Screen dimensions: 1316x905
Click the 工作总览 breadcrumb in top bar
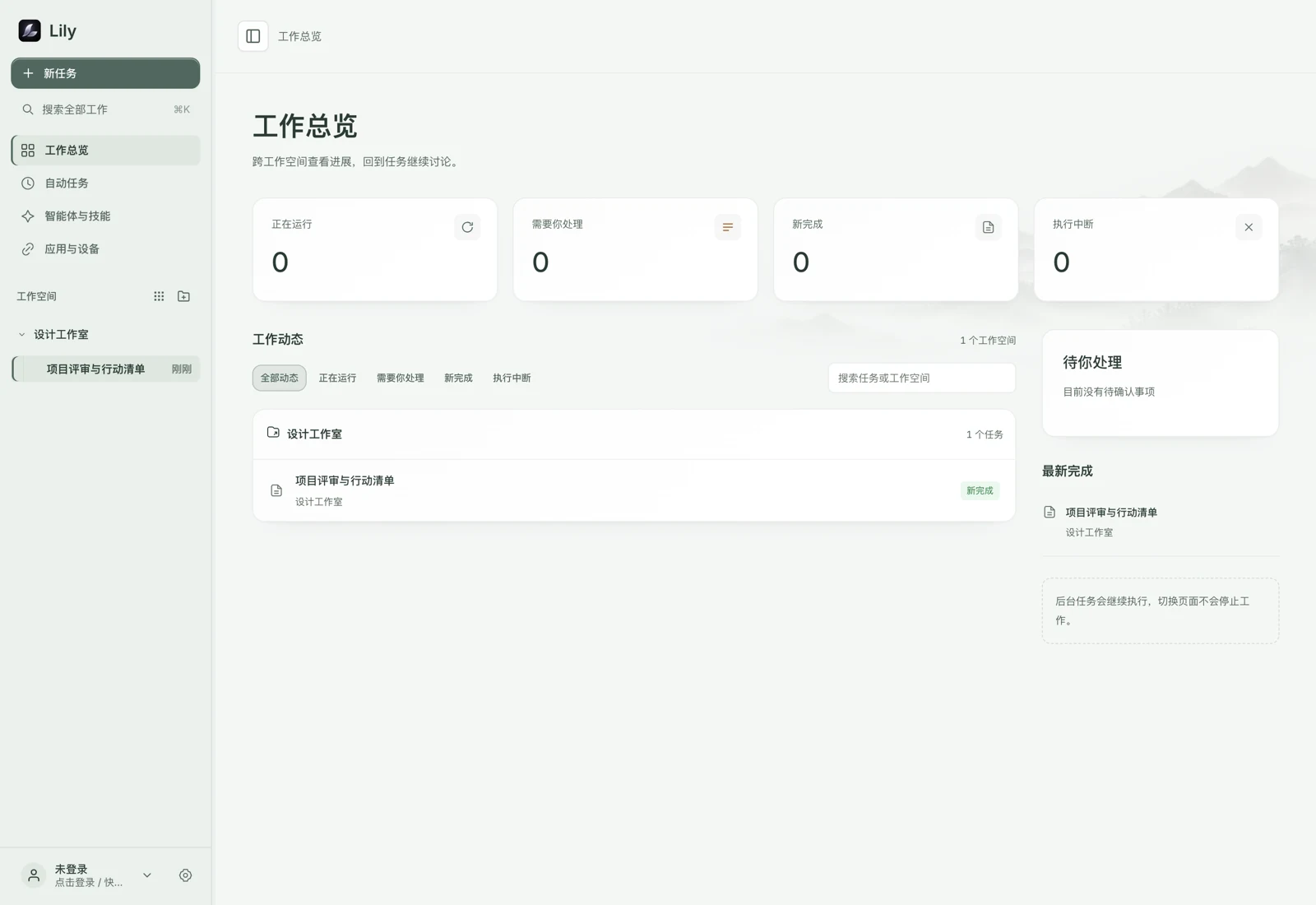point(299,36)
